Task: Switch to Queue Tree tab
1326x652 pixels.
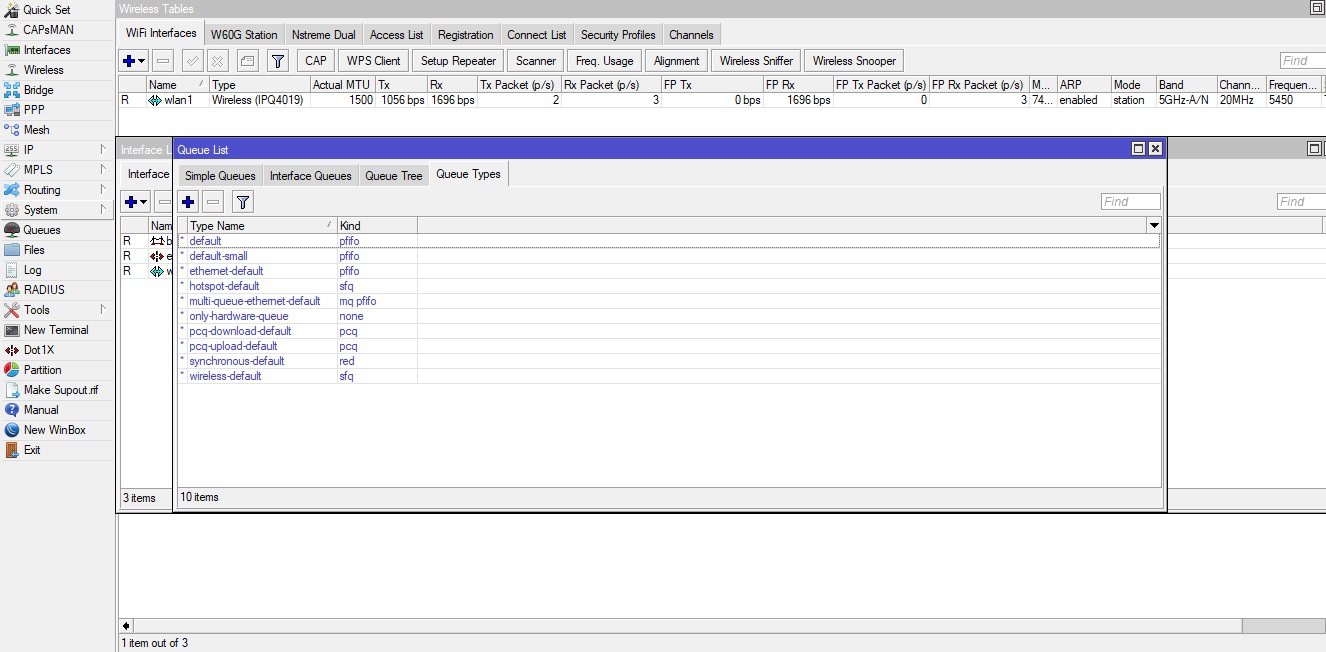Action: [394, 176]
